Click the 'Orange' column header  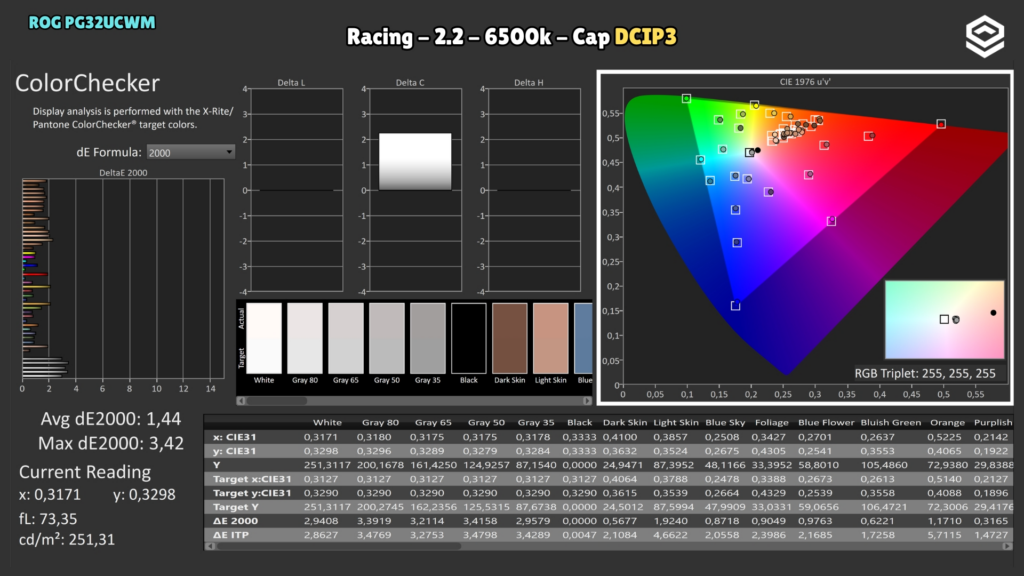(x=947, y=423)
